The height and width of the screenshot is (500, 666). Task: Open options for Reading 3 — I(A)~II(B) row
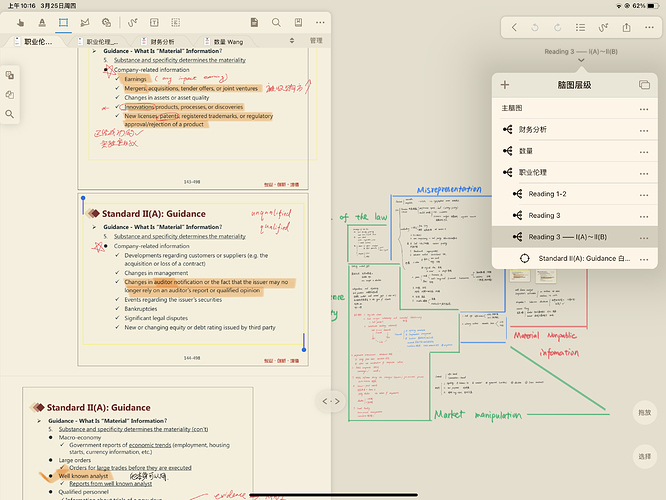(x=644, y=238)
